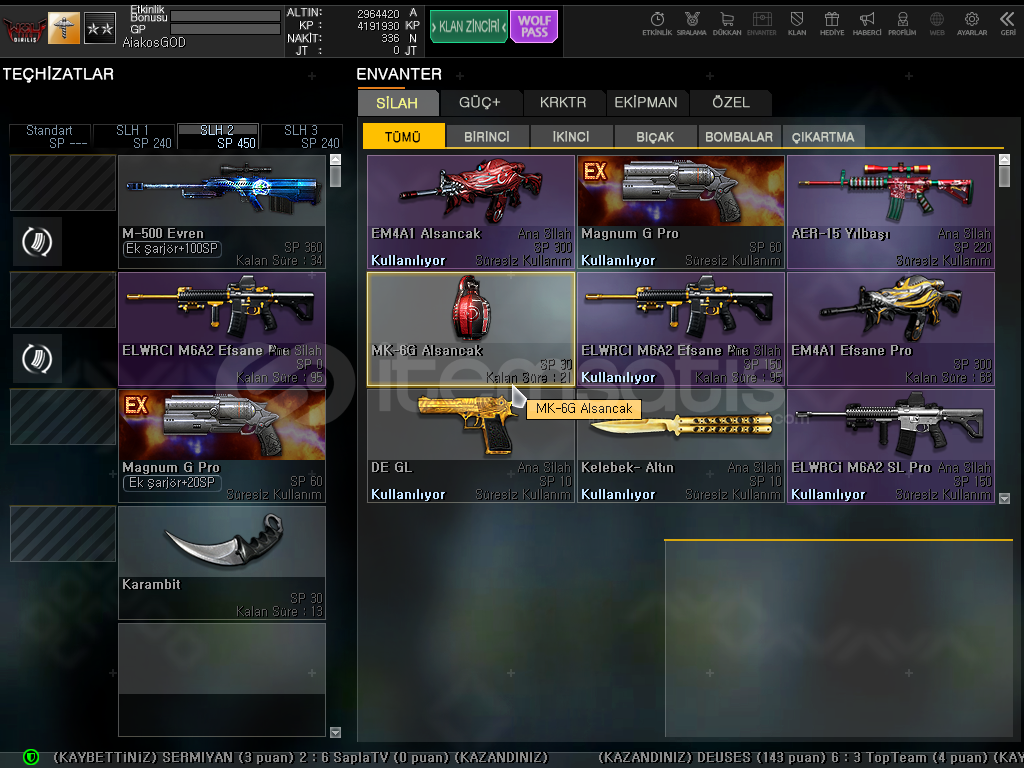Viewport: 1024px width, 768px height.
Task: Click the KP balance value 4191930
Action: [378, 26]
